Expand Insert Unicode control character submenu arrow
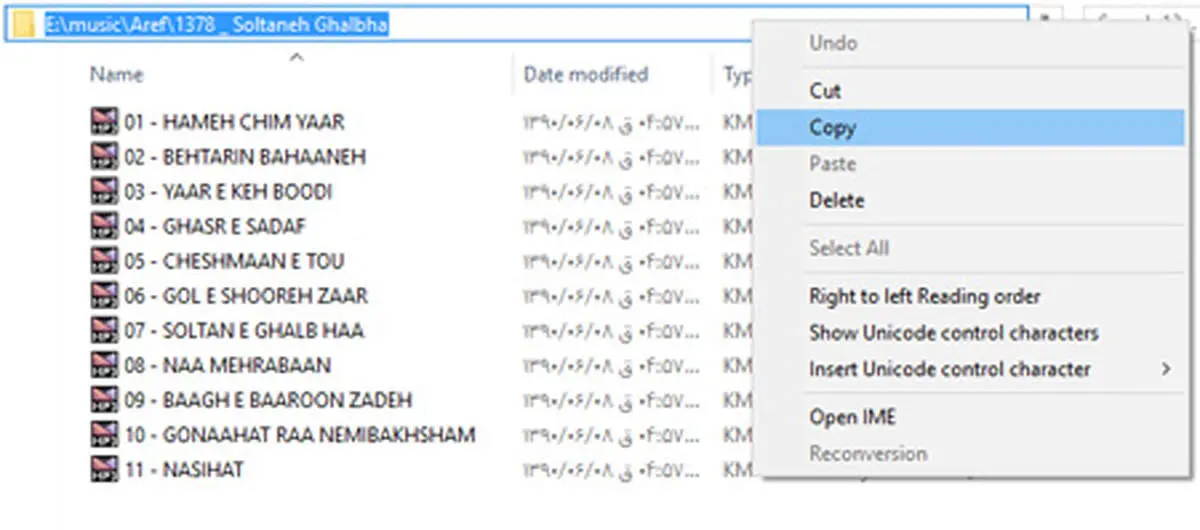The width and height of the screenshot is (1200, 530). [1166, 369]
